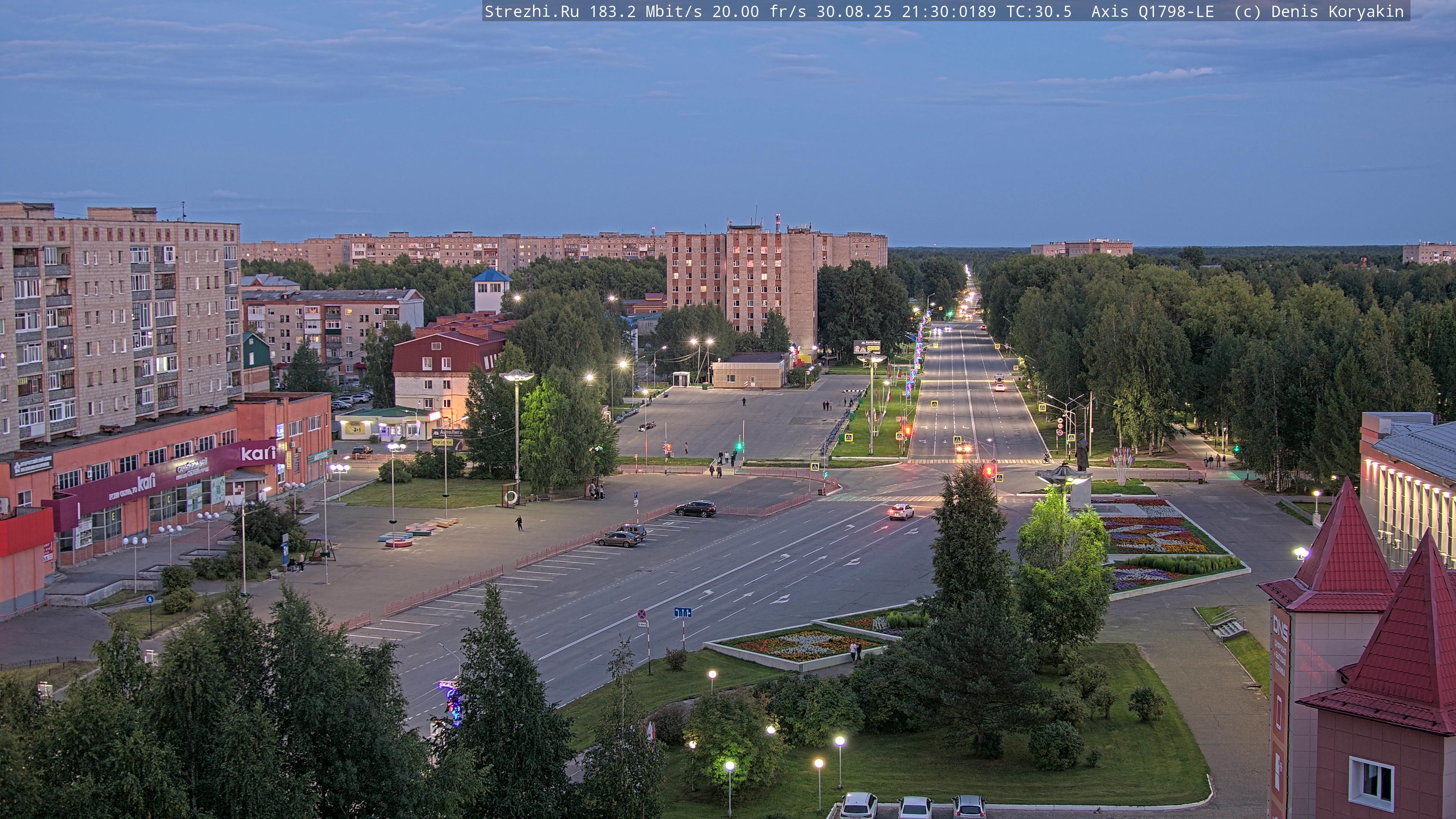Click the Axis Q1798-LE camera model text
Screen dimensions: 1456x819
[x=1152, y=11]
